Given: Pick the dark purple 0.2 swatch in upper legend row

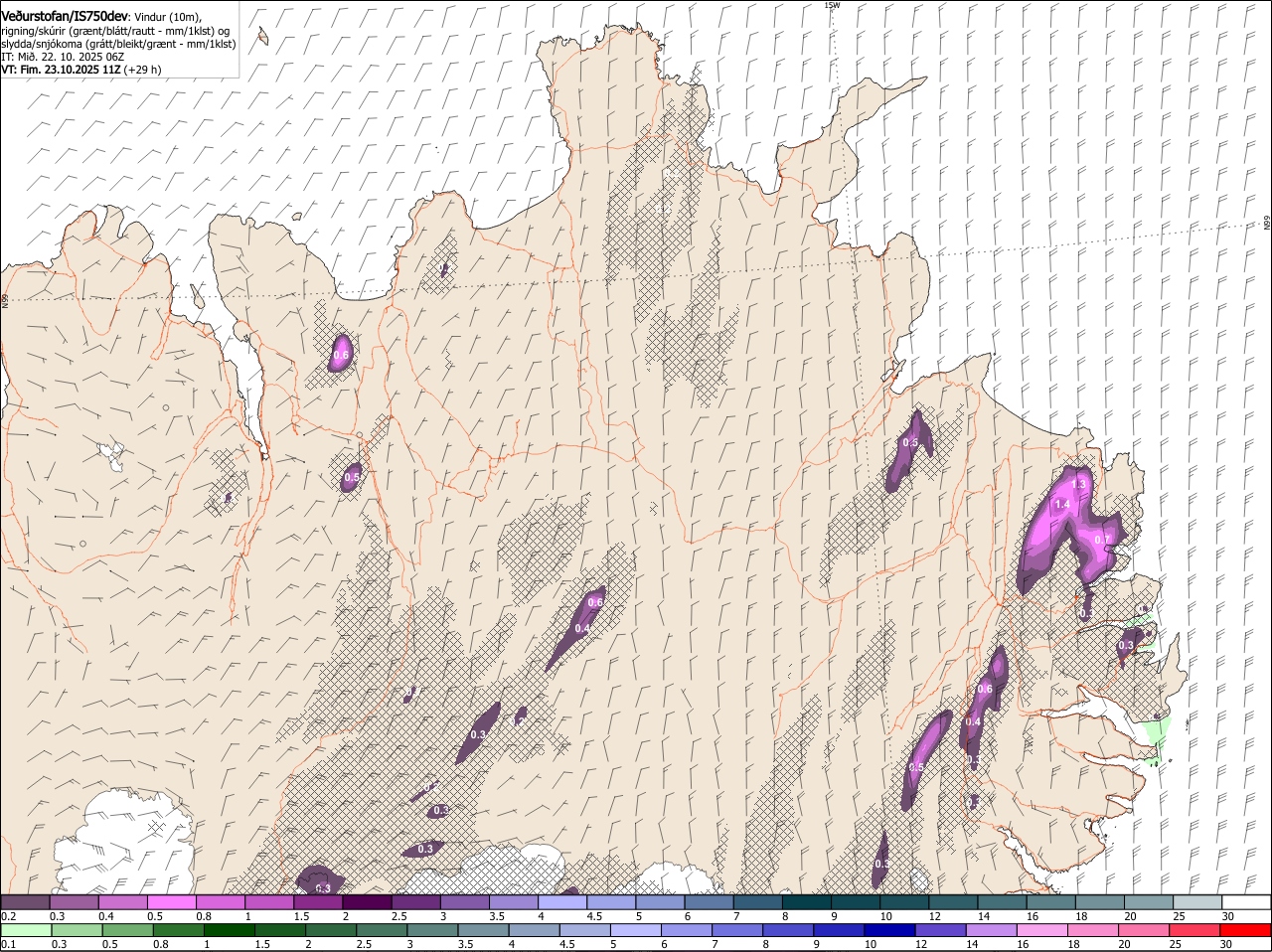Looking at the screenshot, I should coord(25,902).
